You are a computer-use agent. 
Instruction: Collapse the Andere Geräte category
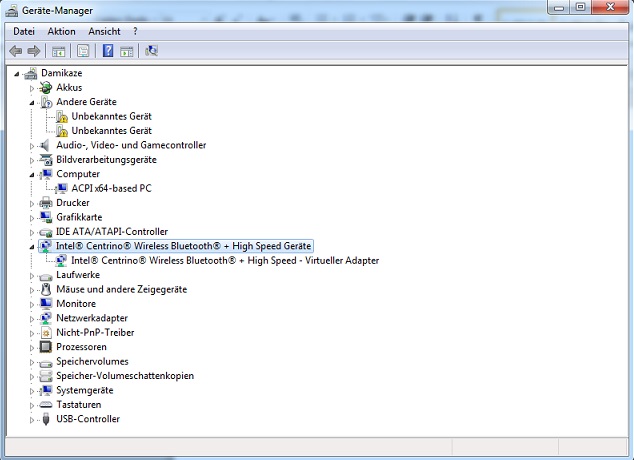32,103
